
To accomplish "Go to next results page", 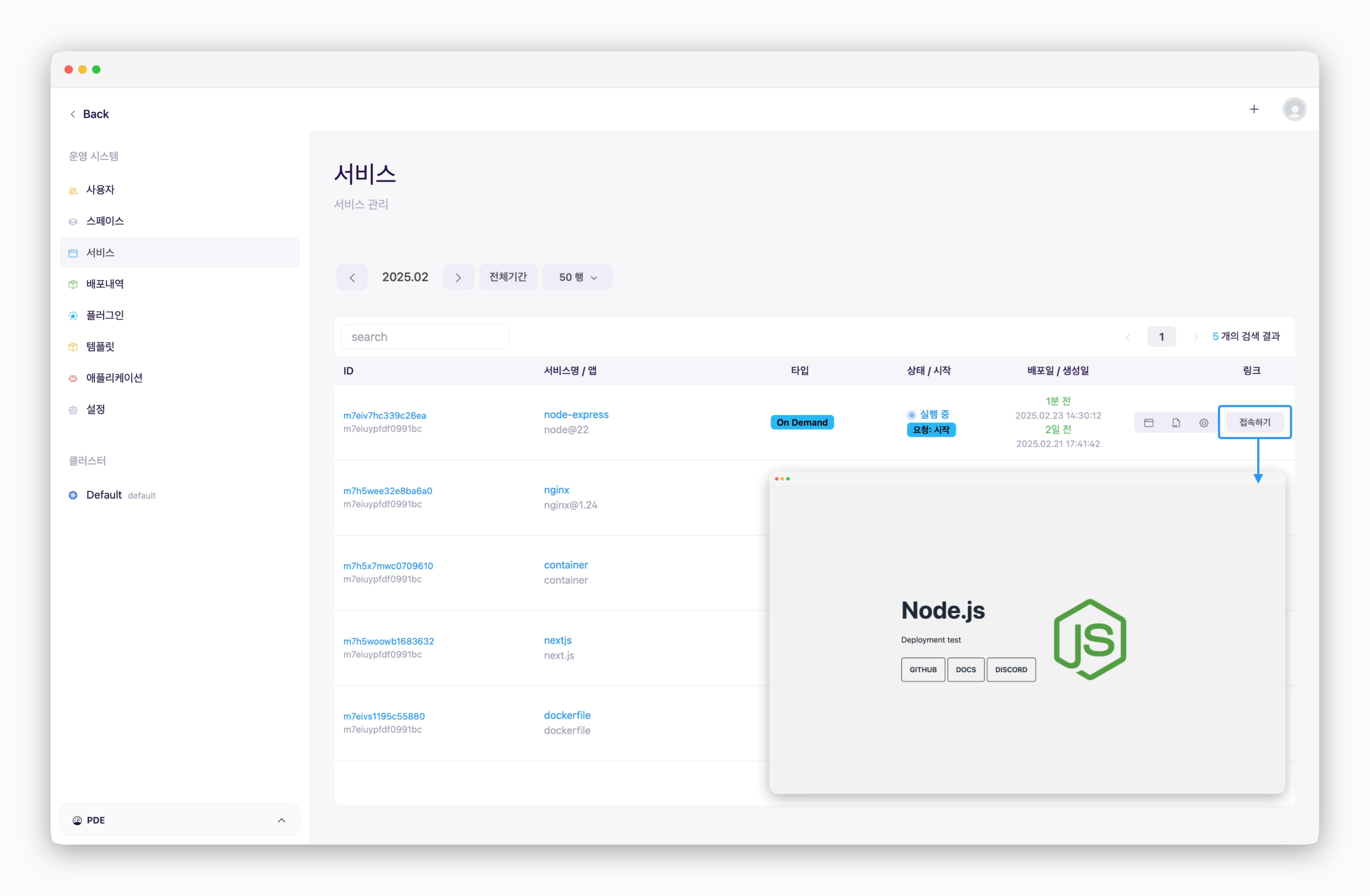I will [1195, 337].
